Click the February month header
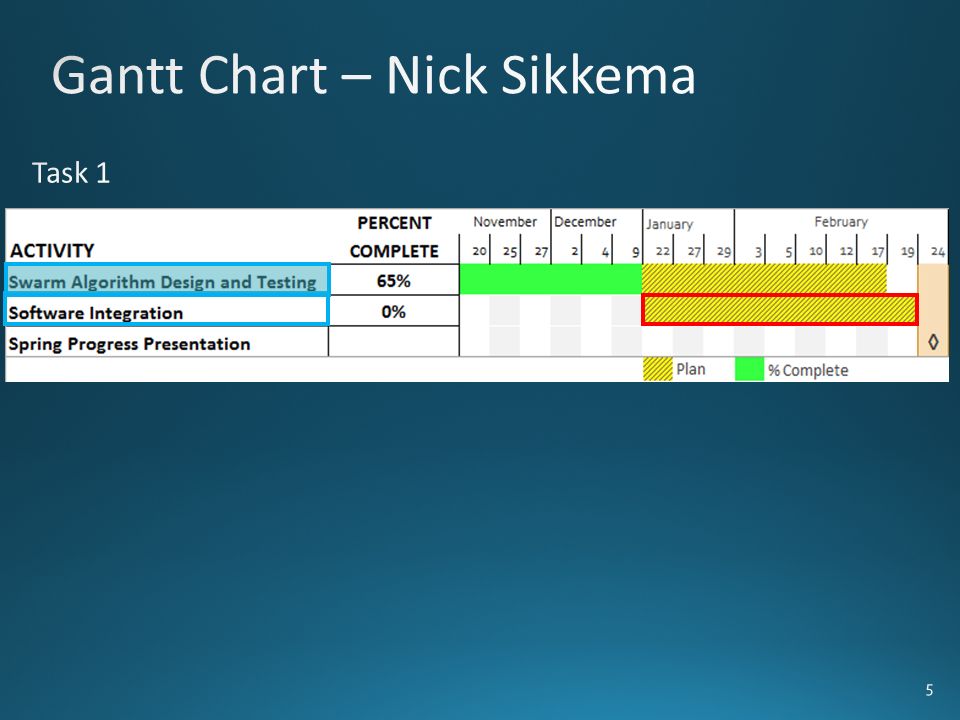 coord(841,222)
